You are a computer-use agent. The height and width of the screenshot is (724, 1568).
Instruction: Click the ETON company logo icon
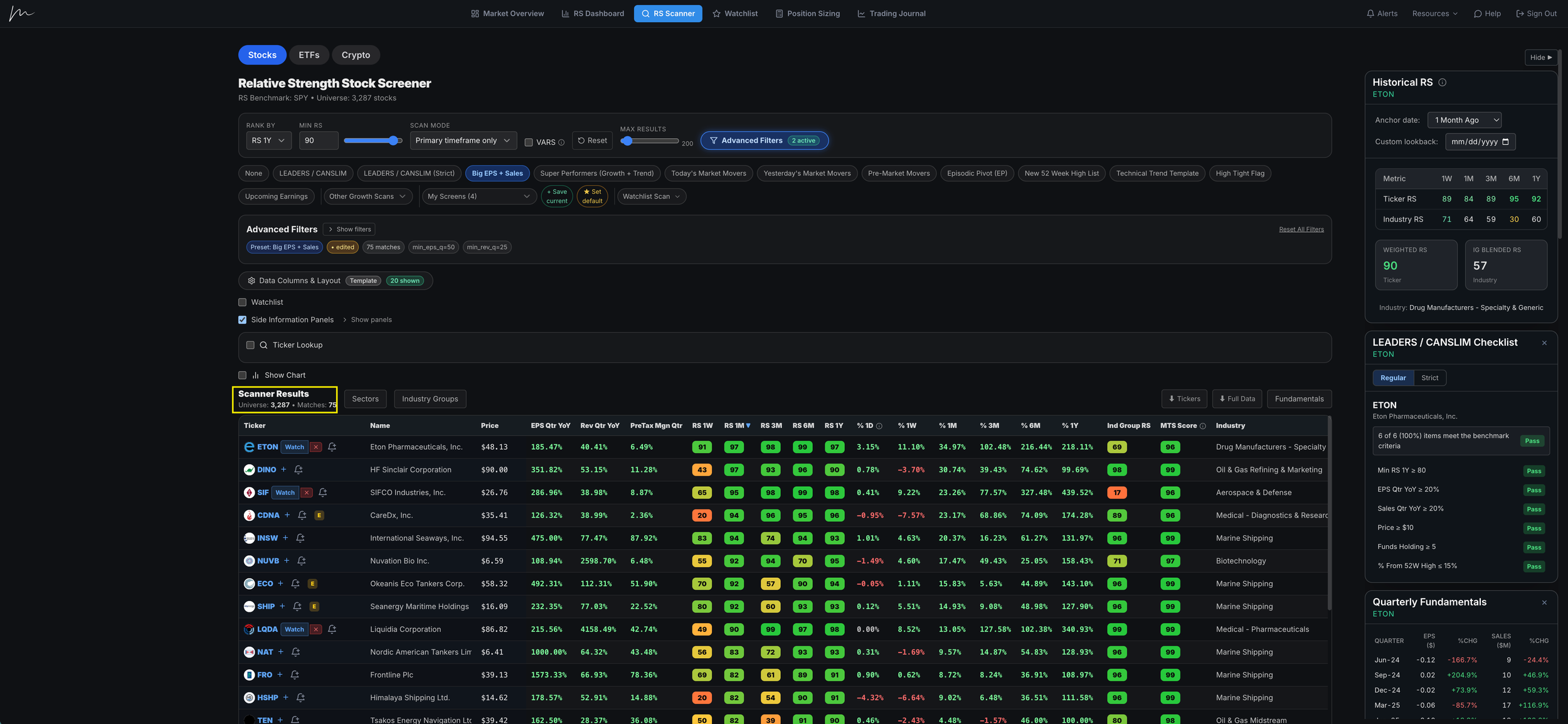point(249,447)
